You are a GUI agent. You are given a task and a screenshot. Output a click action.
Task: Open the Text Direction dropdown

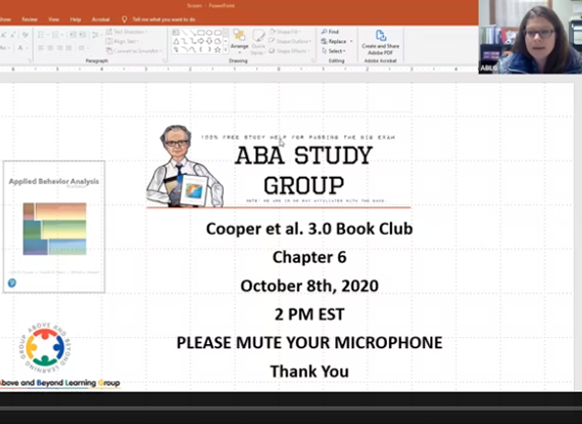[127, 32]
